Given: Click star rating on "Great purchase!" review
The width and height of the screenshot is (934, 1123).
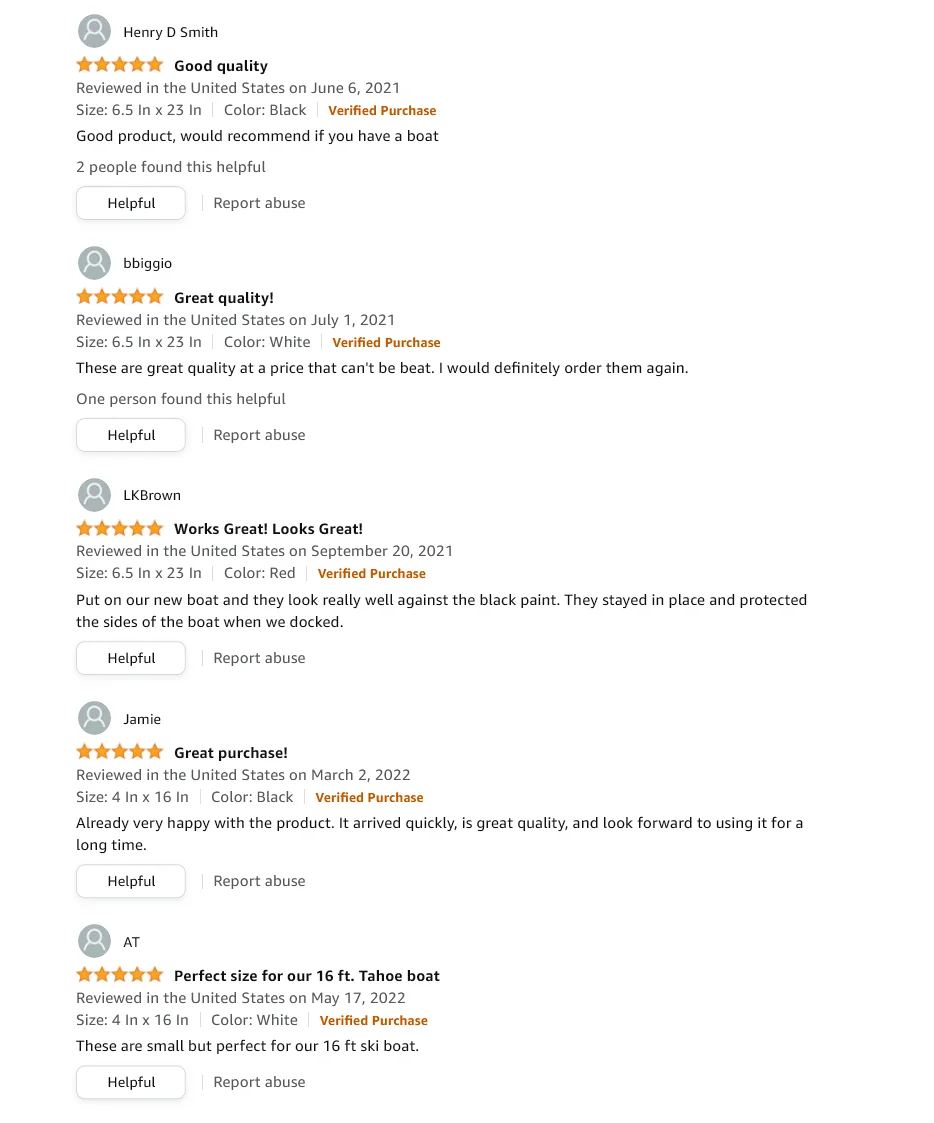Looking at the screenshot, I should pos(119,752).
